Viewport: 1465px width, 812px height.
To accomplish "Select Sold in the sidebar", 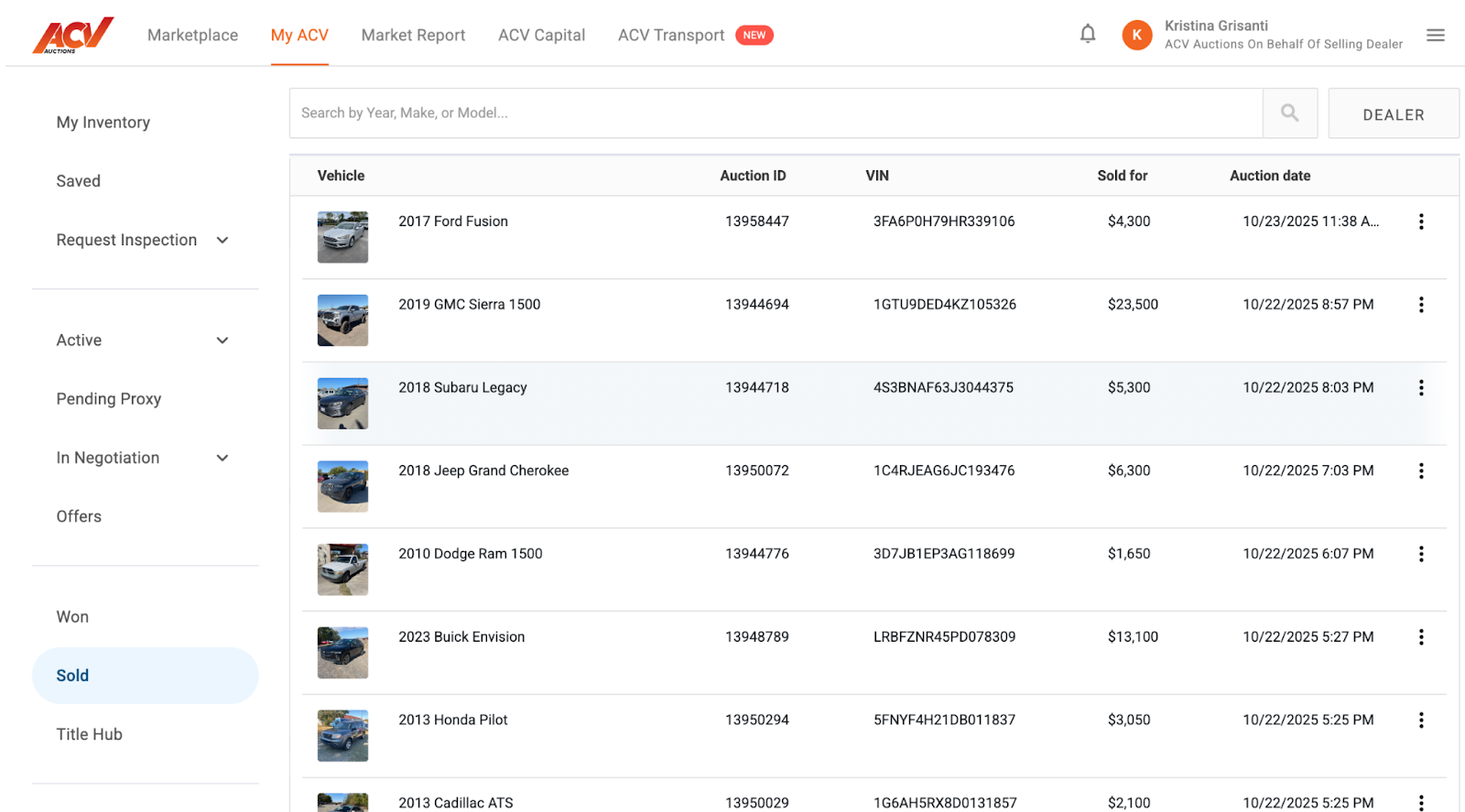I will point(146,676).
